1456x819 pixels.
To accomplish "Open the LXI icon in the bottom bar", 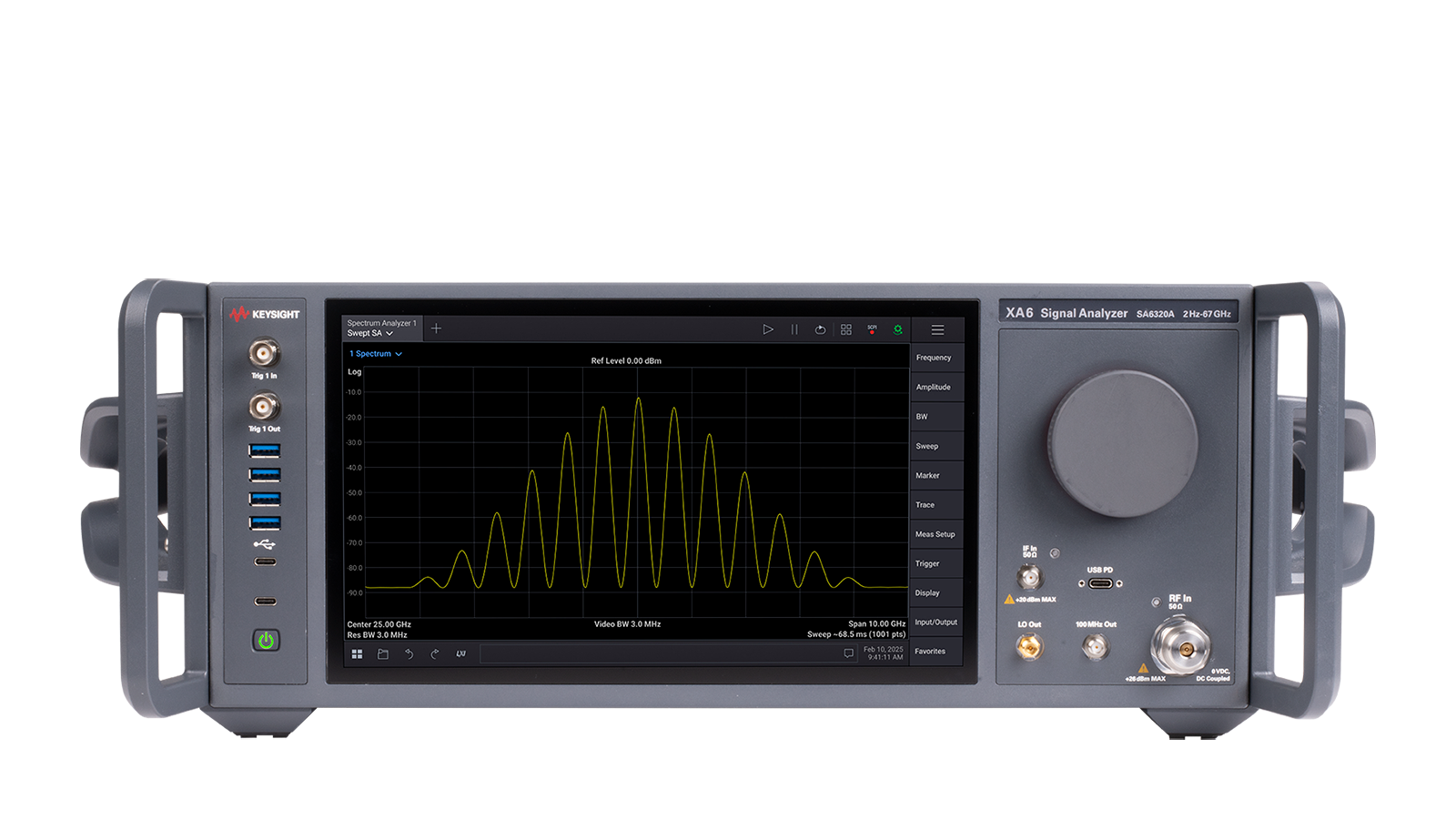I will point(460,653).
